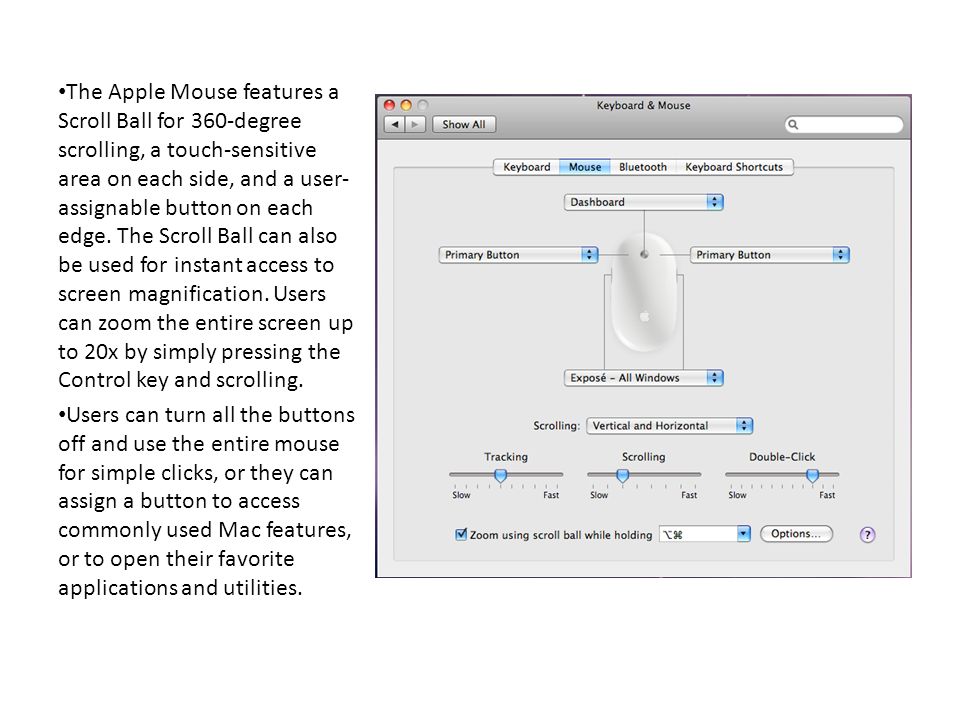The width and height of the screenshot is (960, 720).
Task: Click Fast label under Tracking slider
Action: click(551, 495)
